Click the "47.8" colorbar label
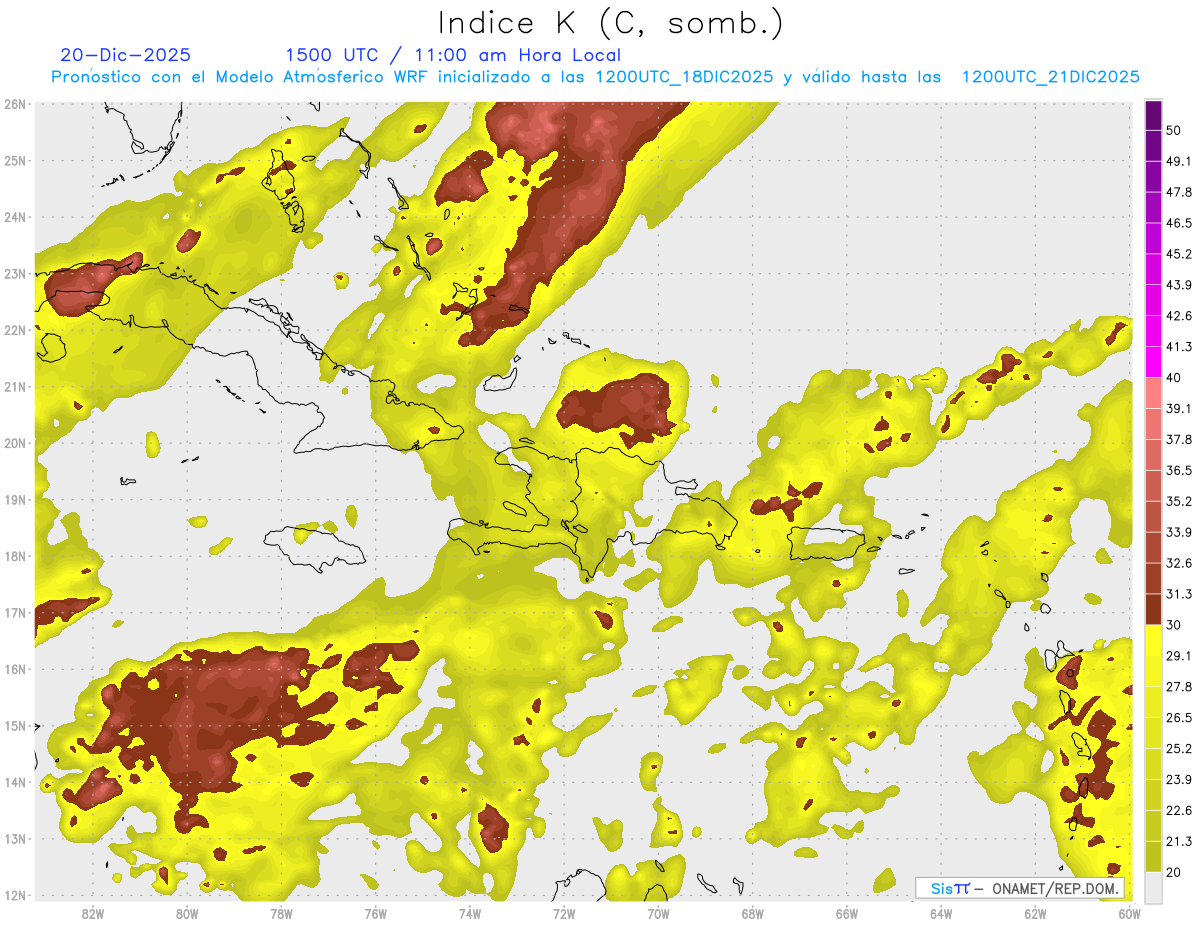Screen dimensions: 1200x927 coord(1178,192)
